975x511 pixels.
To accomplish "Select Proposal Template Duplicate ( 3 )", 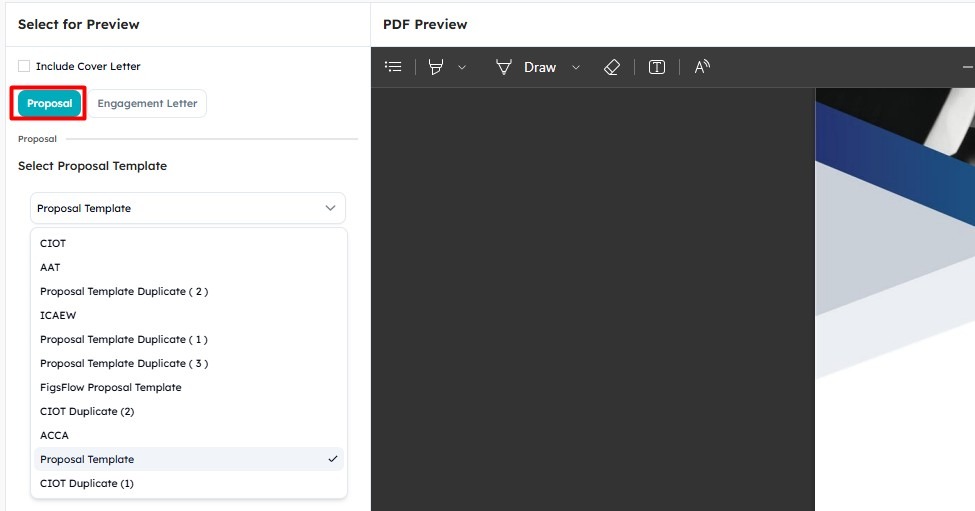I will coord(188,364).
